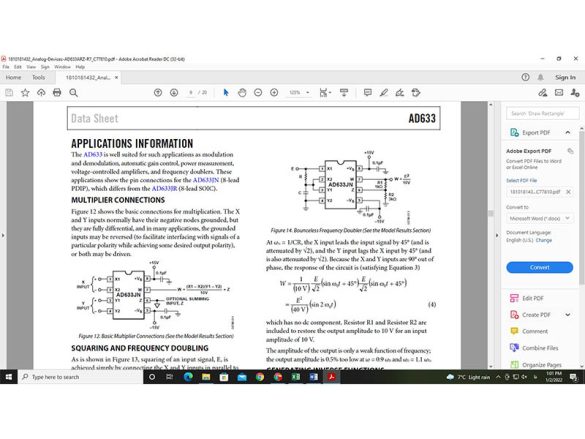585x439 pixels.
Task: Expand the left navigation pane arrow
Action: [x=3, y=235]
